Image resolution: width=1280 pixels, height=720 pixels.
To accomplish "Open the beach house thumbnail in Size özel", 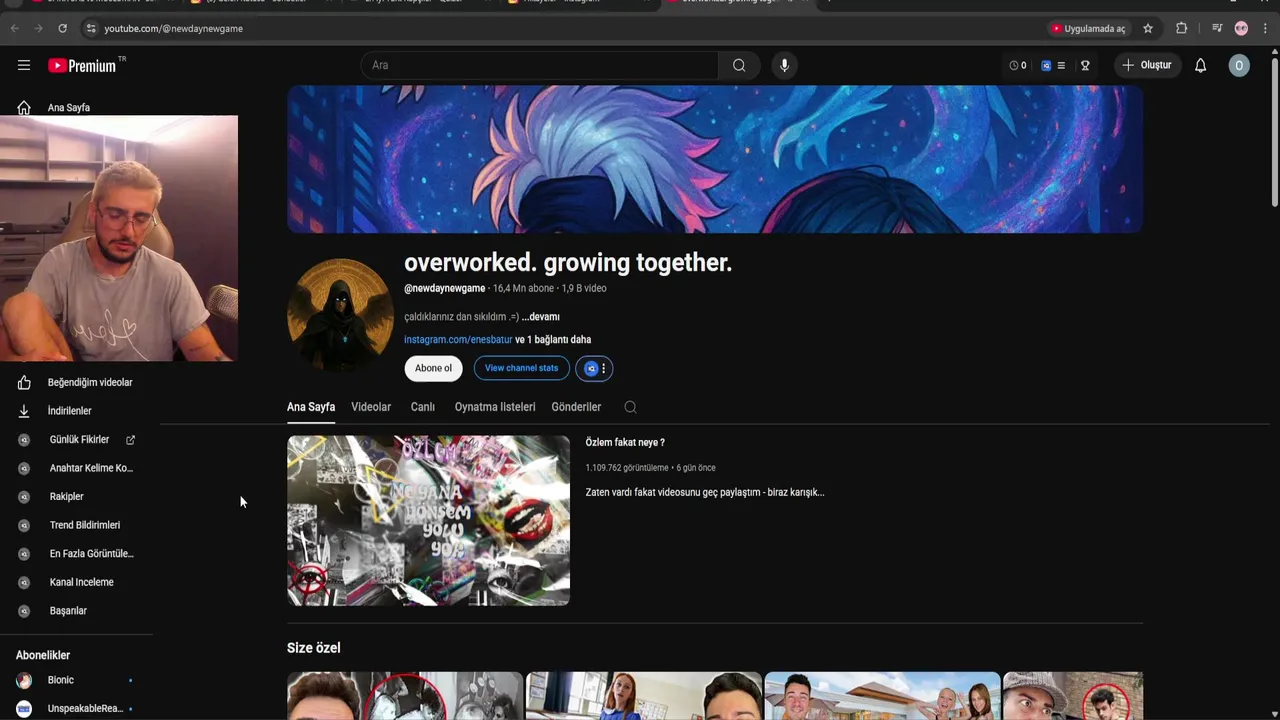I will point(882,696).
